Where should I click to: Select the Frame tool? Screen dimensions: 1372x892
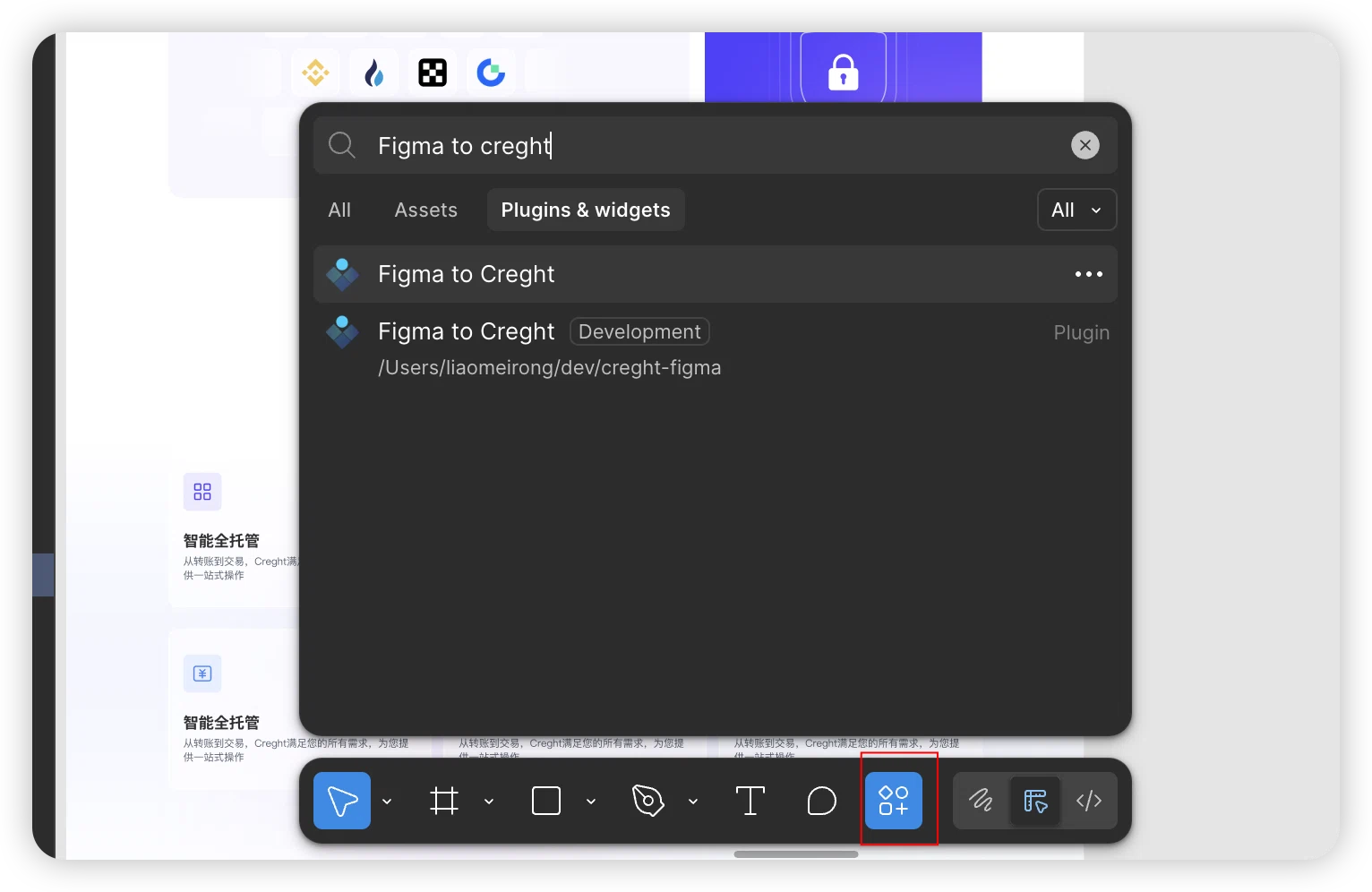point(444,801)
